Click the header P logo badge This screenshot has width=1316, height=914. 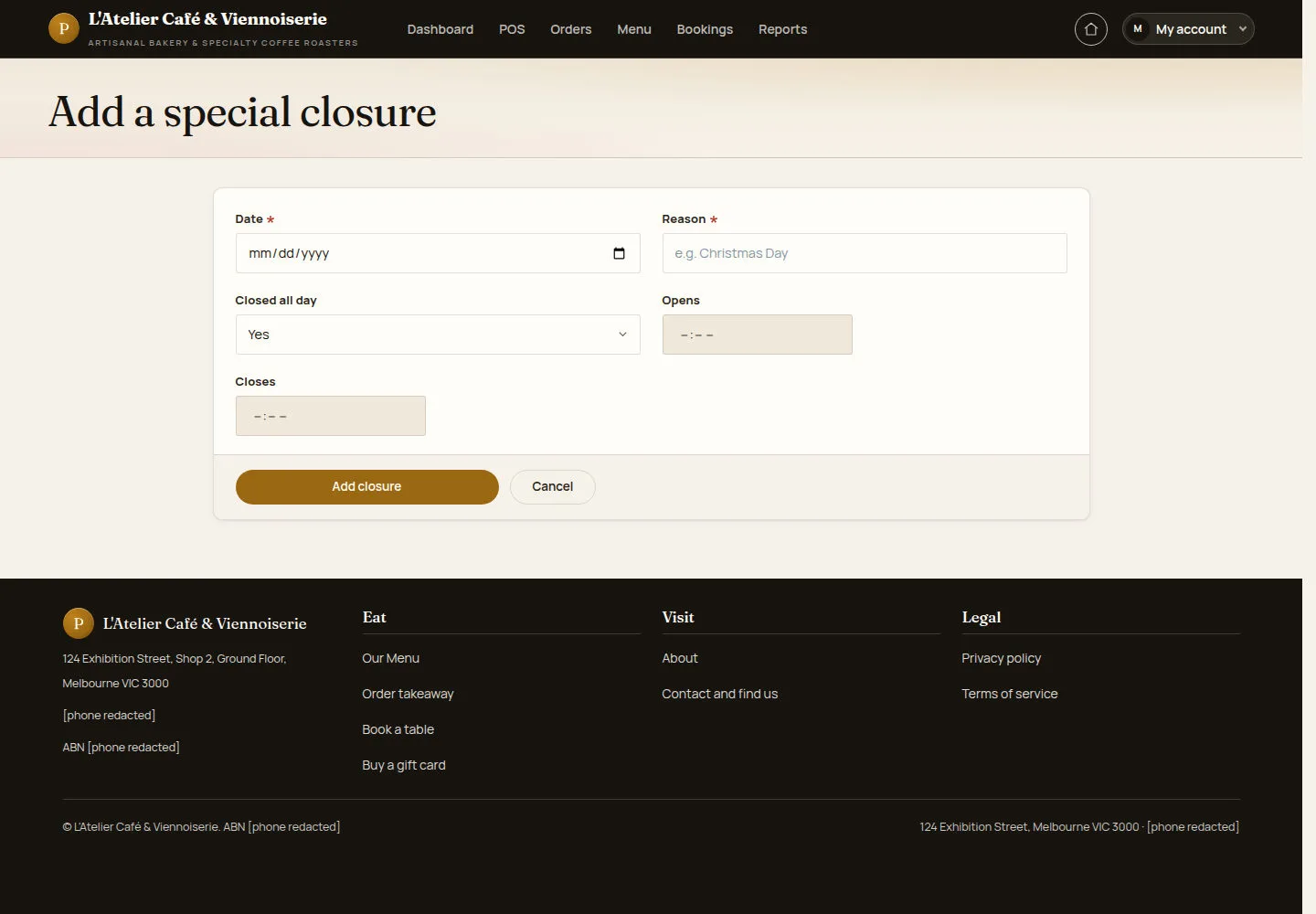click(x=63, y=28)
